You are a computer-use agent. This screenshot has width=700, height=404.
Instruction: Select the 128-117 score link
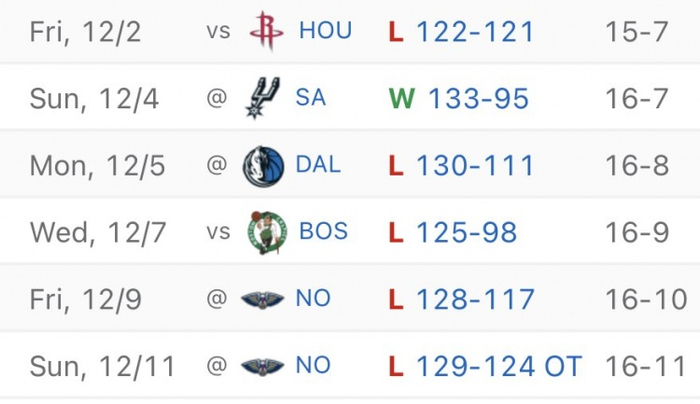tap(475, 299)
